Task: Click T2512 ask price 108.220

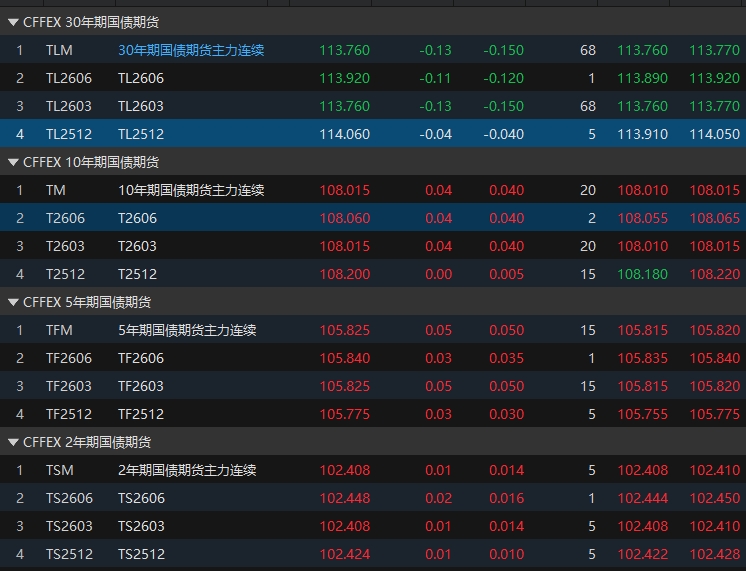Action: pyautogui.click(x=715, y=274)
